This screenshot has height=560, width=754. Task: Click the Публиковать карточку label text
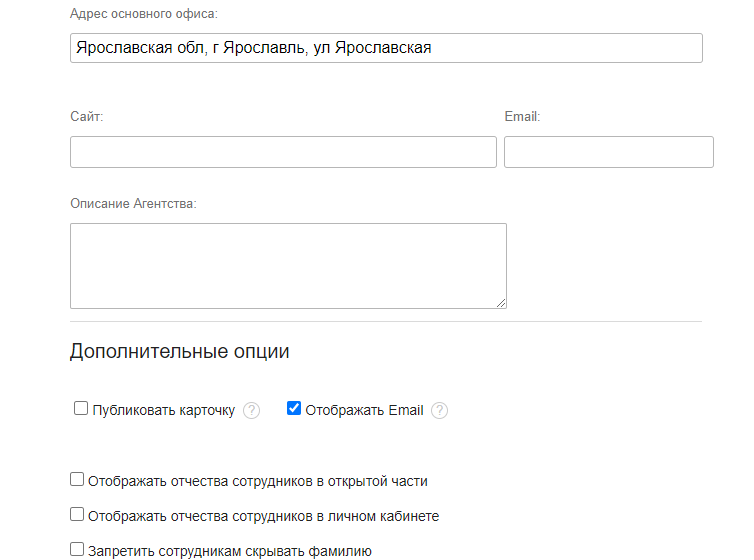click(164, 410)
